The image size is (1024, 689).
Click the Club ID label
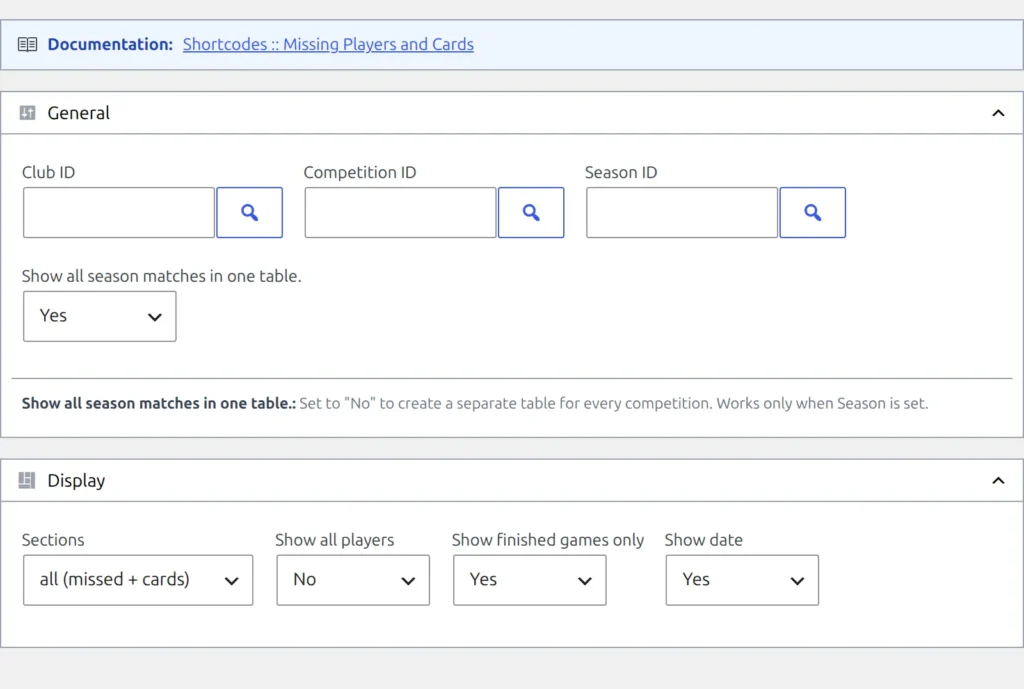(x=48, y=172)
